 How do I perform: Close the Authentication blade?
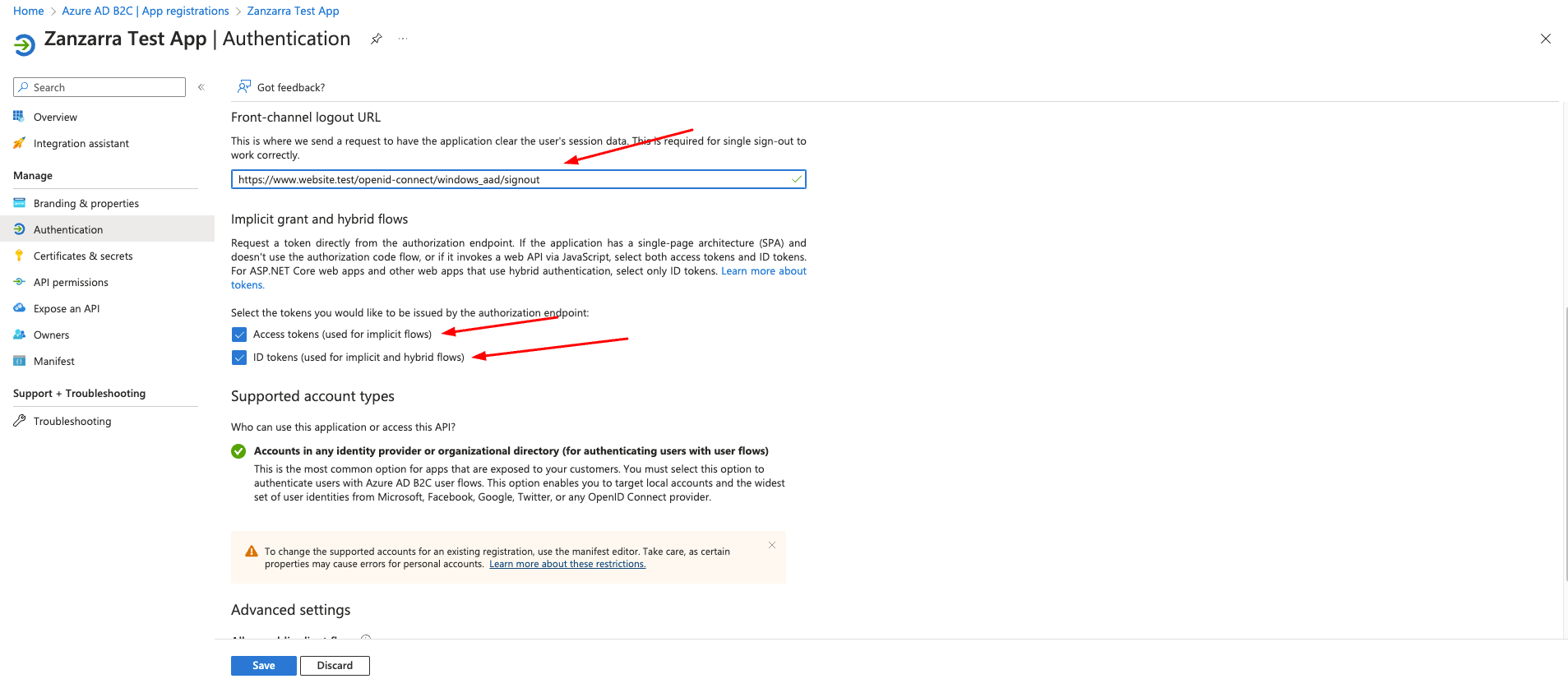(1546, 39)
